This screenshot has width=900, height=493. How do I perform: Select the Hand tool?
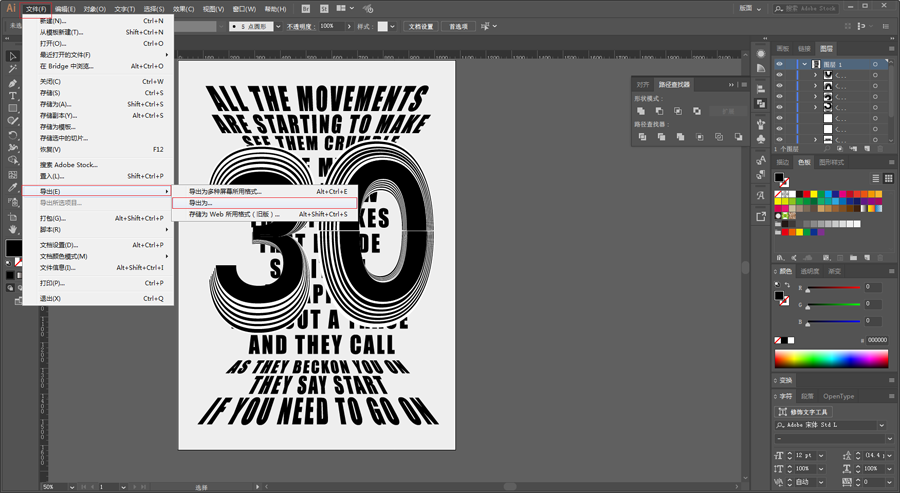coord(13,229)
